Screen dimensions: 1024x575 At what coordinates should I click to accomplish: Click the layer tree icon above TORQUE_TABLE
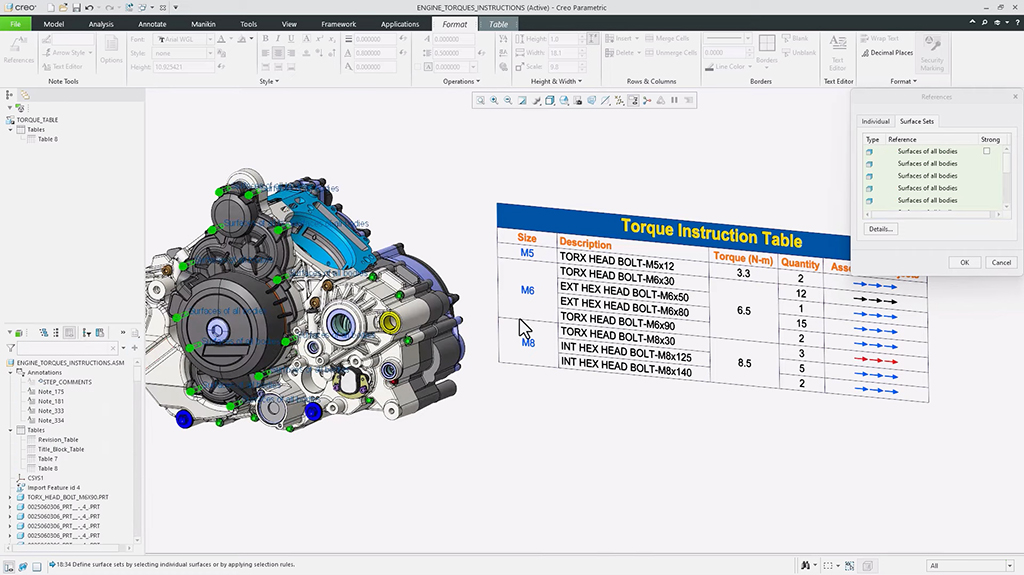[25, 95]
